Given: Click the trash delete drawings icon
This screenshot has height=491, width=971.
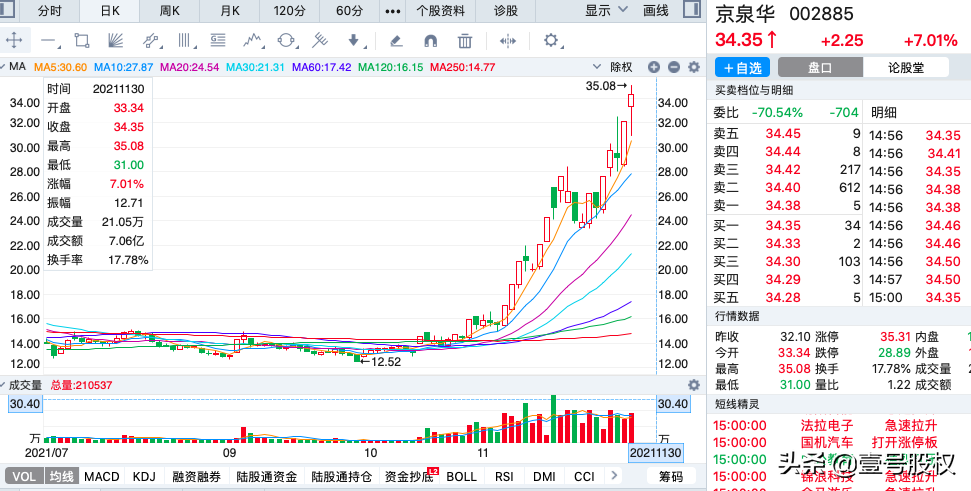Looking at the screenshot, I should point(464,41).
